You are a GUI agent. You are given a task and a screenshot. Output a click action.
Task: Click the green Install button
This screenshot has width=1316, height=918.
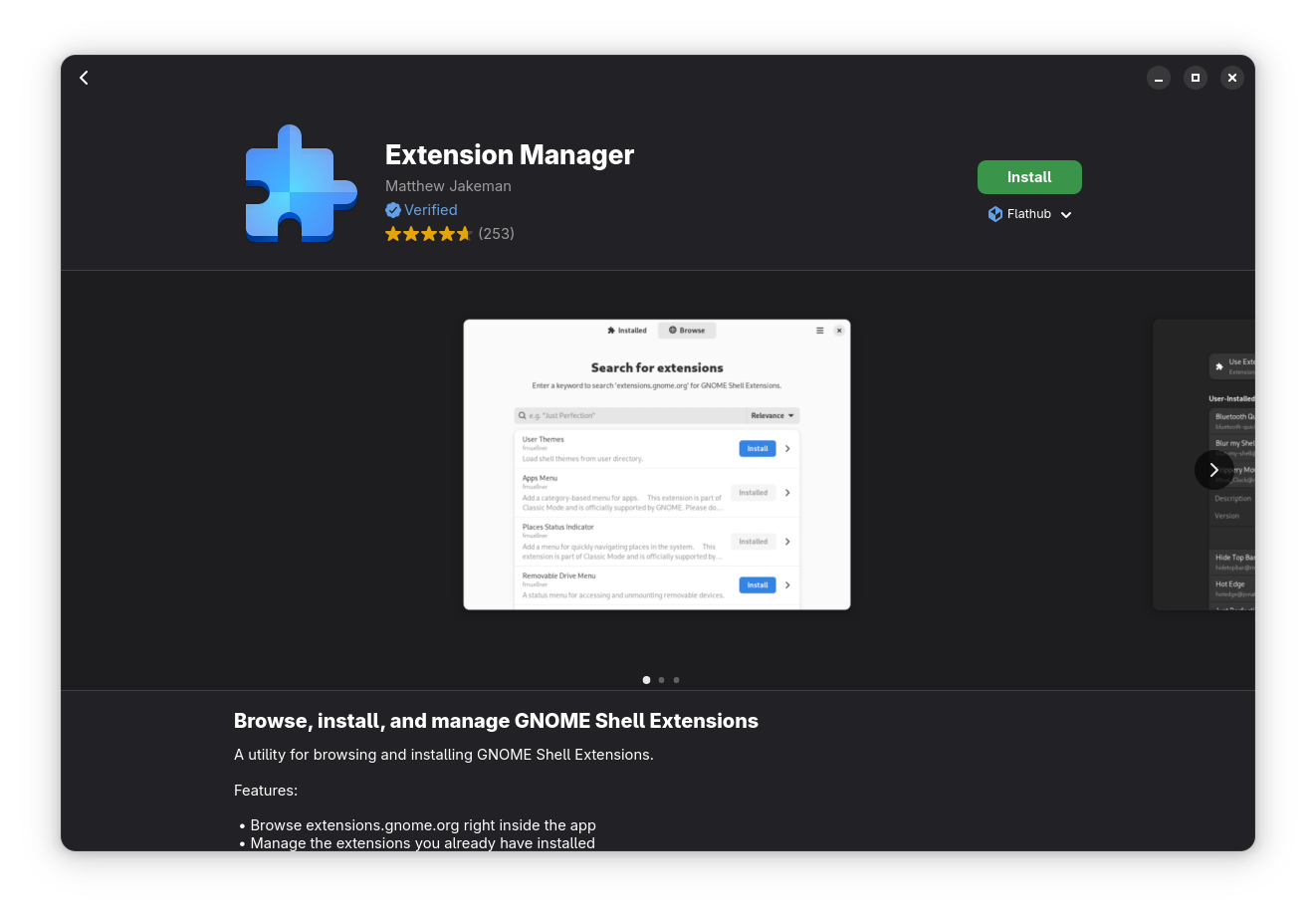coord(1028,177)
